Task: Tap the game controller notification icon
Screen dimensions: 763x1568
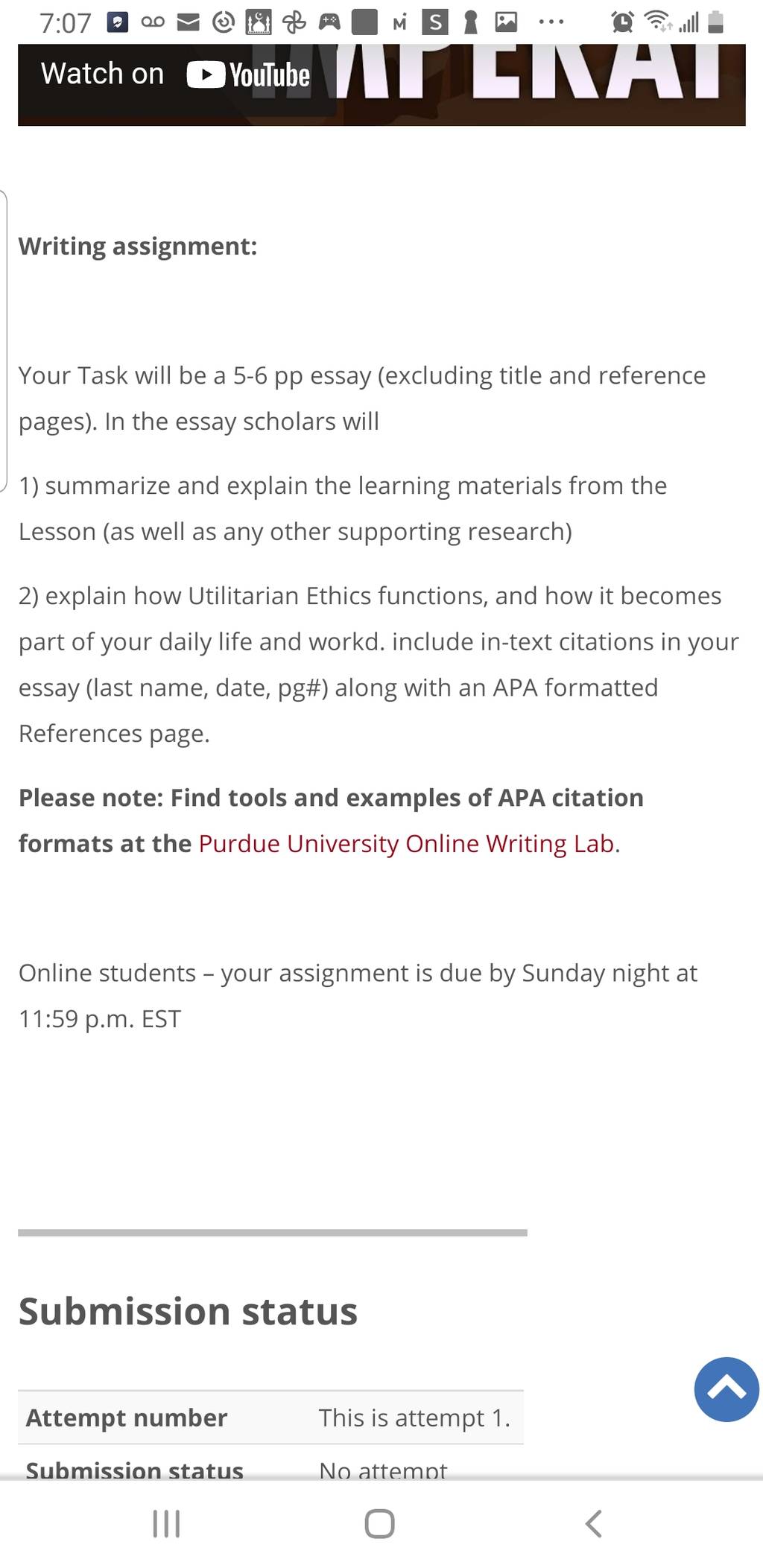Action: [x=329, y=22]
